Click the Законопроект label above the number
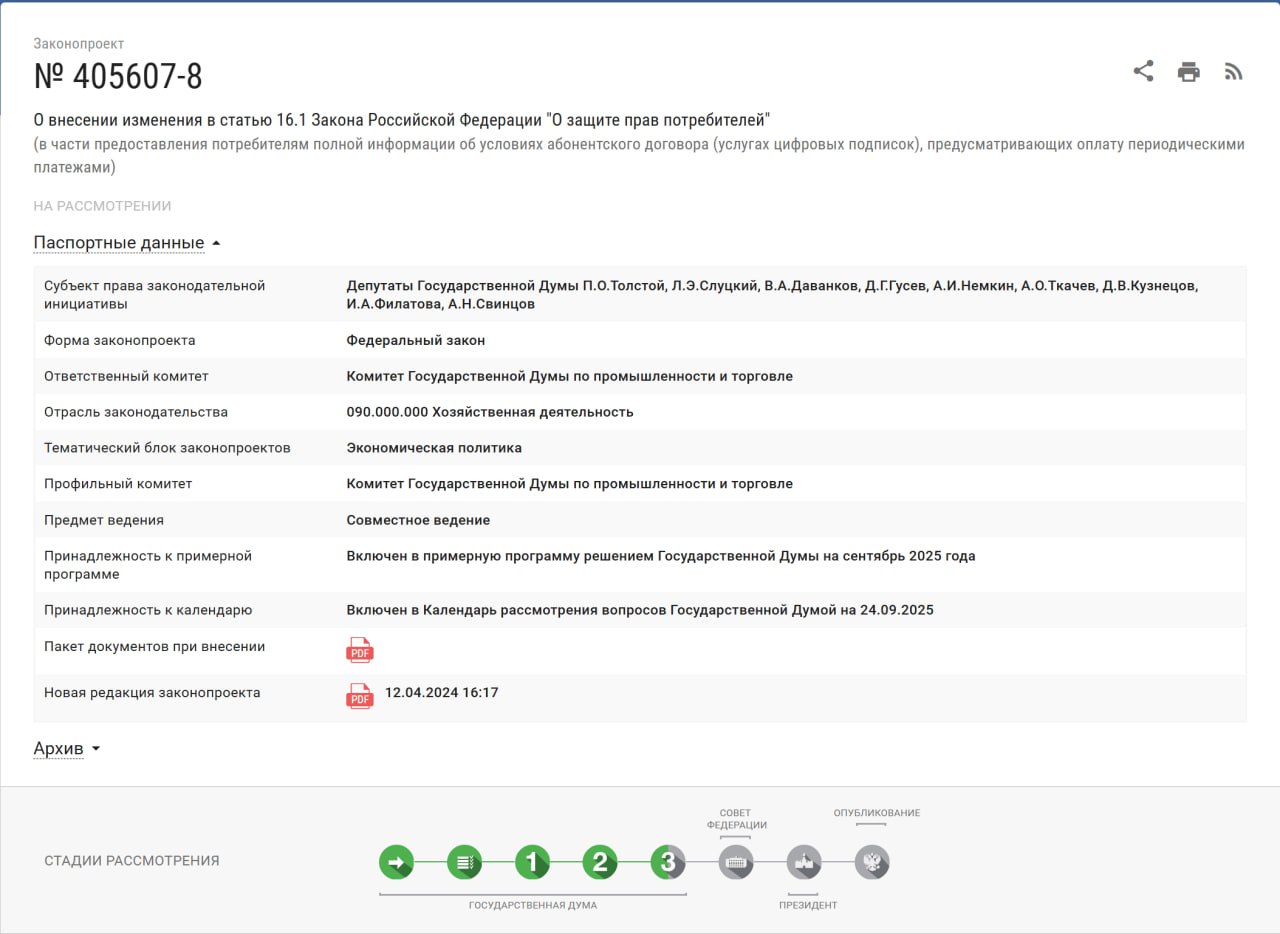The height and width of the screenshot is (934, 1280). [x=79, y=43]
